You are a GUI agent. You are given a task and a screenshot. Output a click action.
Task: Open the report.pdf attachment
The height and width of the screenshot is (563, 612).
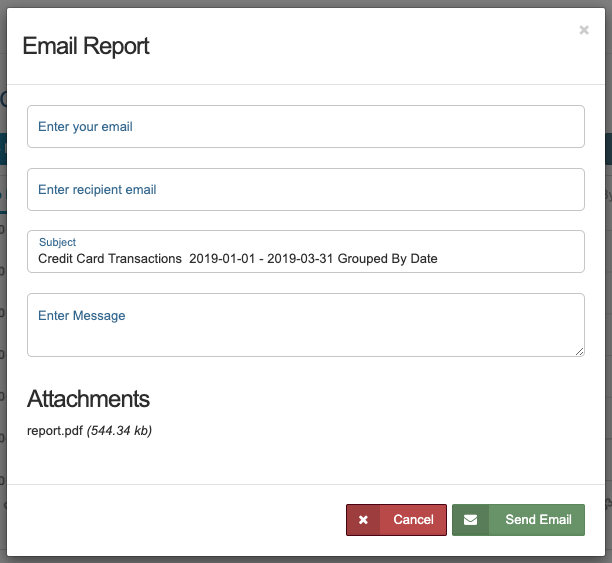click(x=55, y=431)
